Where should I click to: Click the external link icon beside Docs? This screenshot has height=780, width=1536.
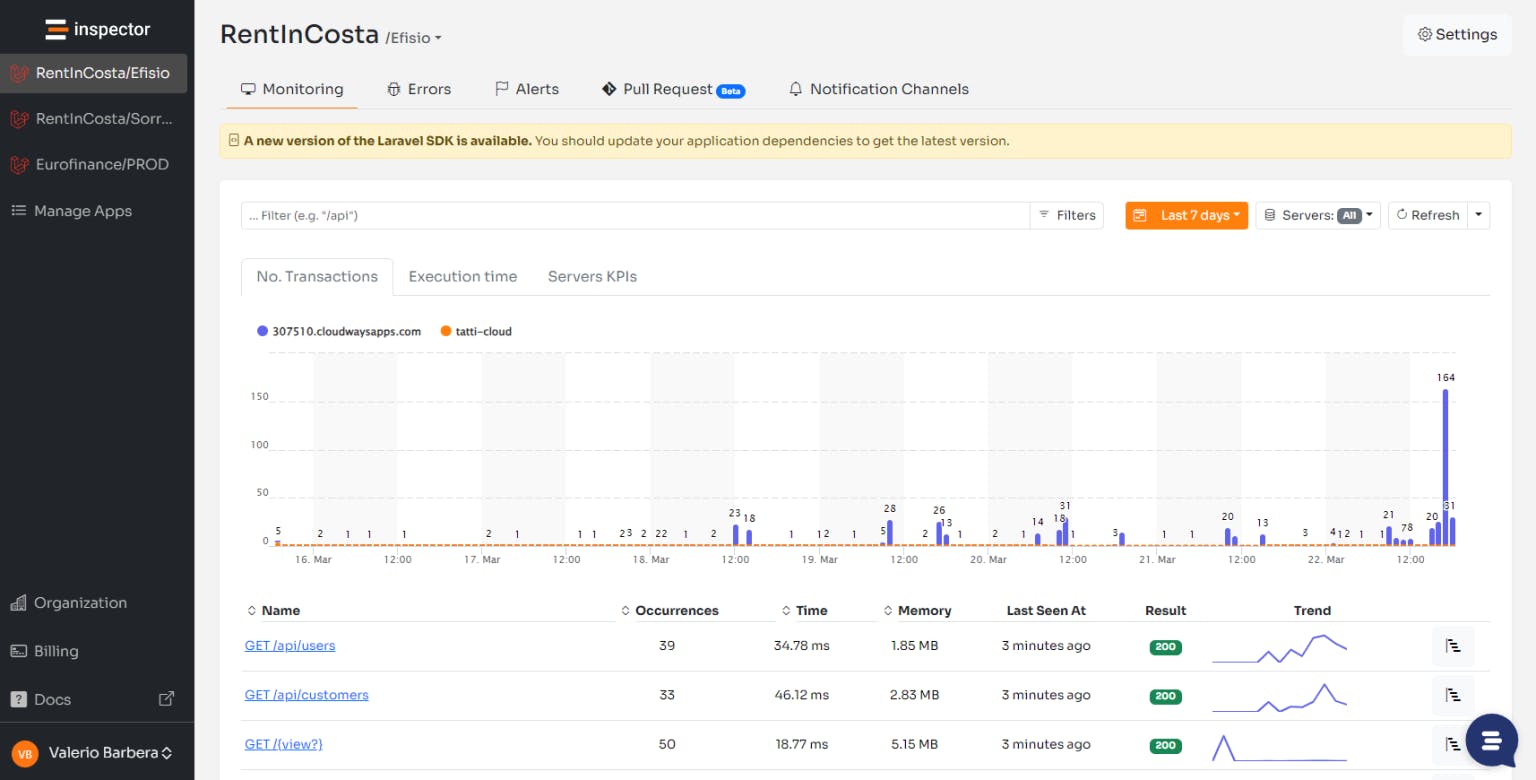pyautogui.click(x=167, y=699)
